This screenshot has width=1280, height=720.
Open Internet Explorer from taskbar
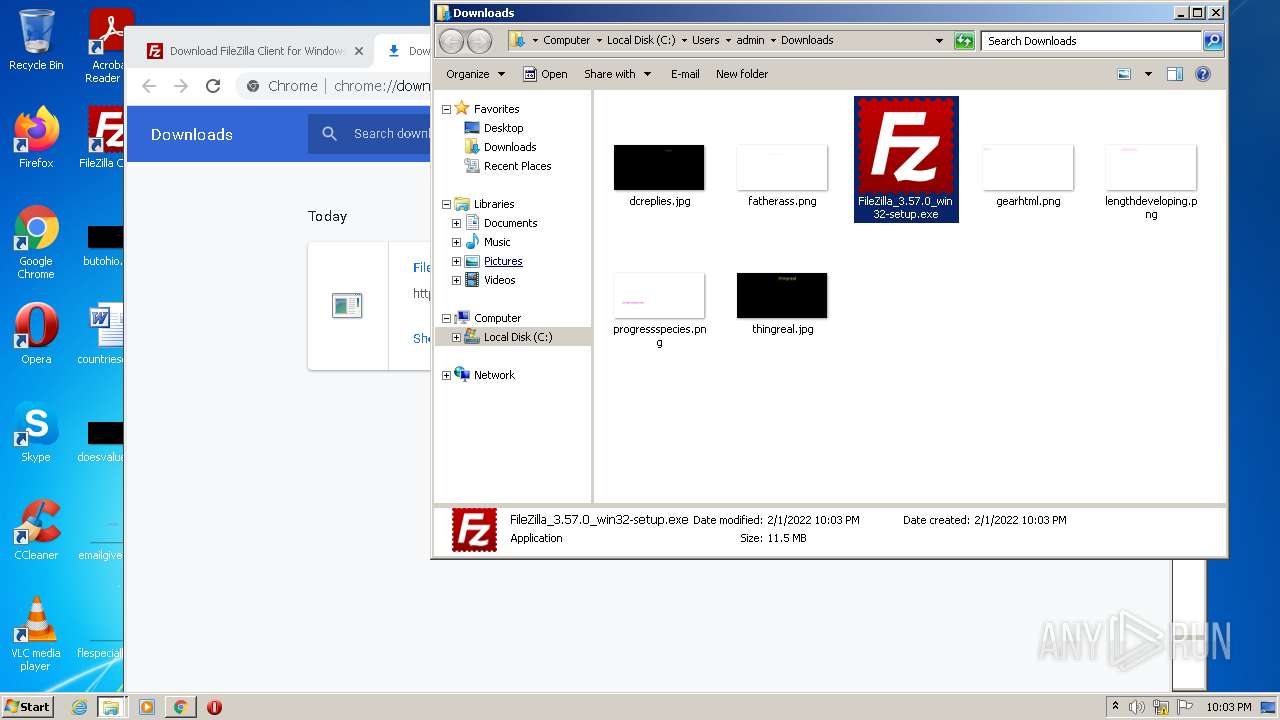(79, 707)
